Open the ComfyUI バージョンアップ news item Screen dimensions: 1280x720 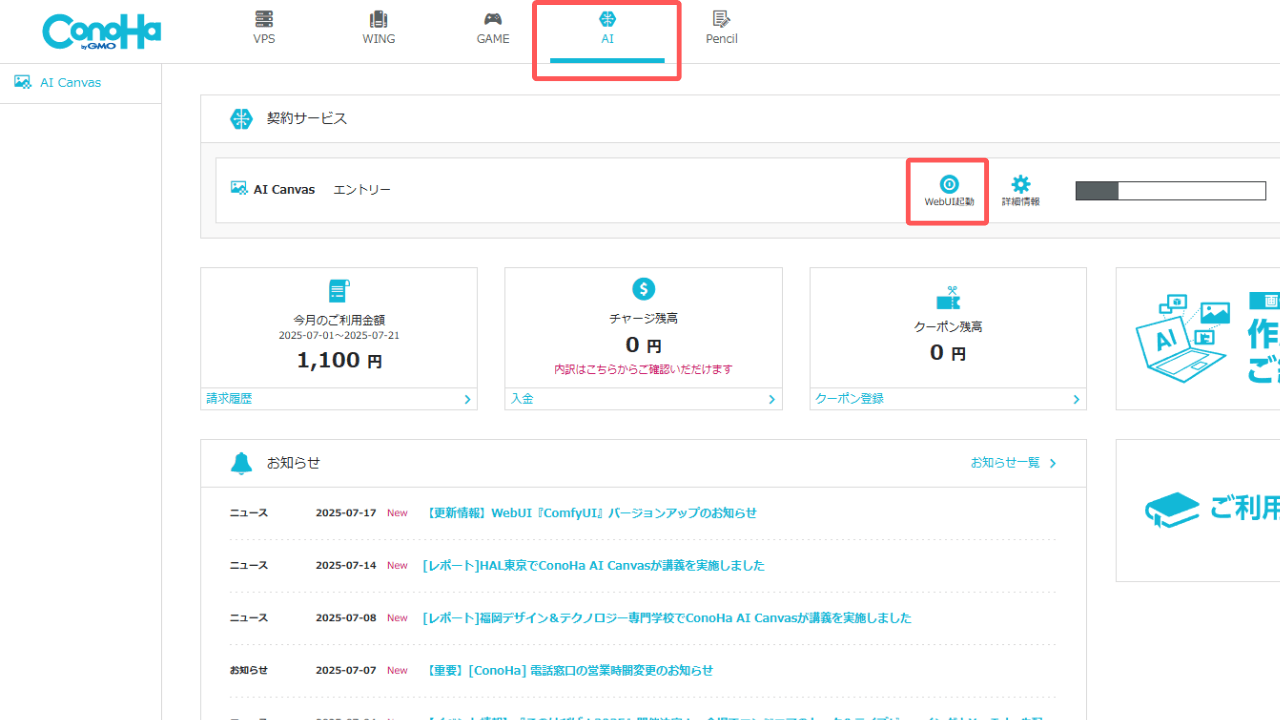590,513
